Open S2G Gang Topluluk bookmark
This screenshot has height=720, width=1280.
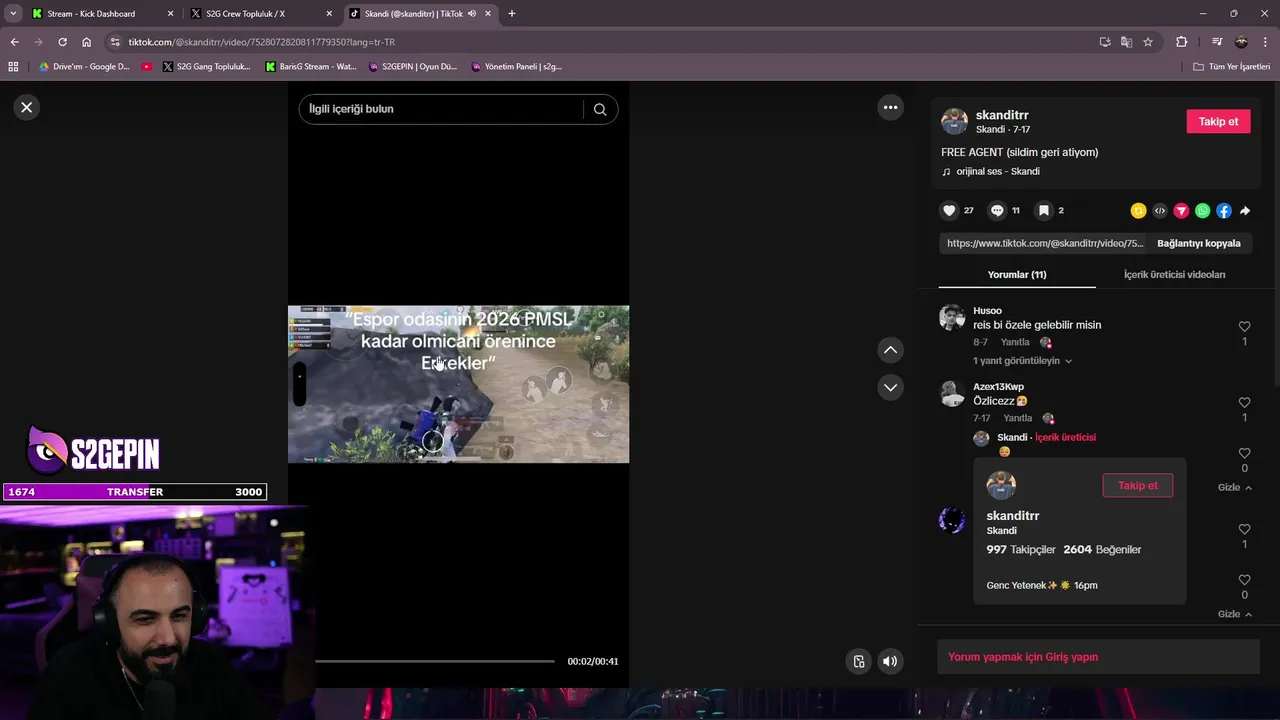point(206,67)
